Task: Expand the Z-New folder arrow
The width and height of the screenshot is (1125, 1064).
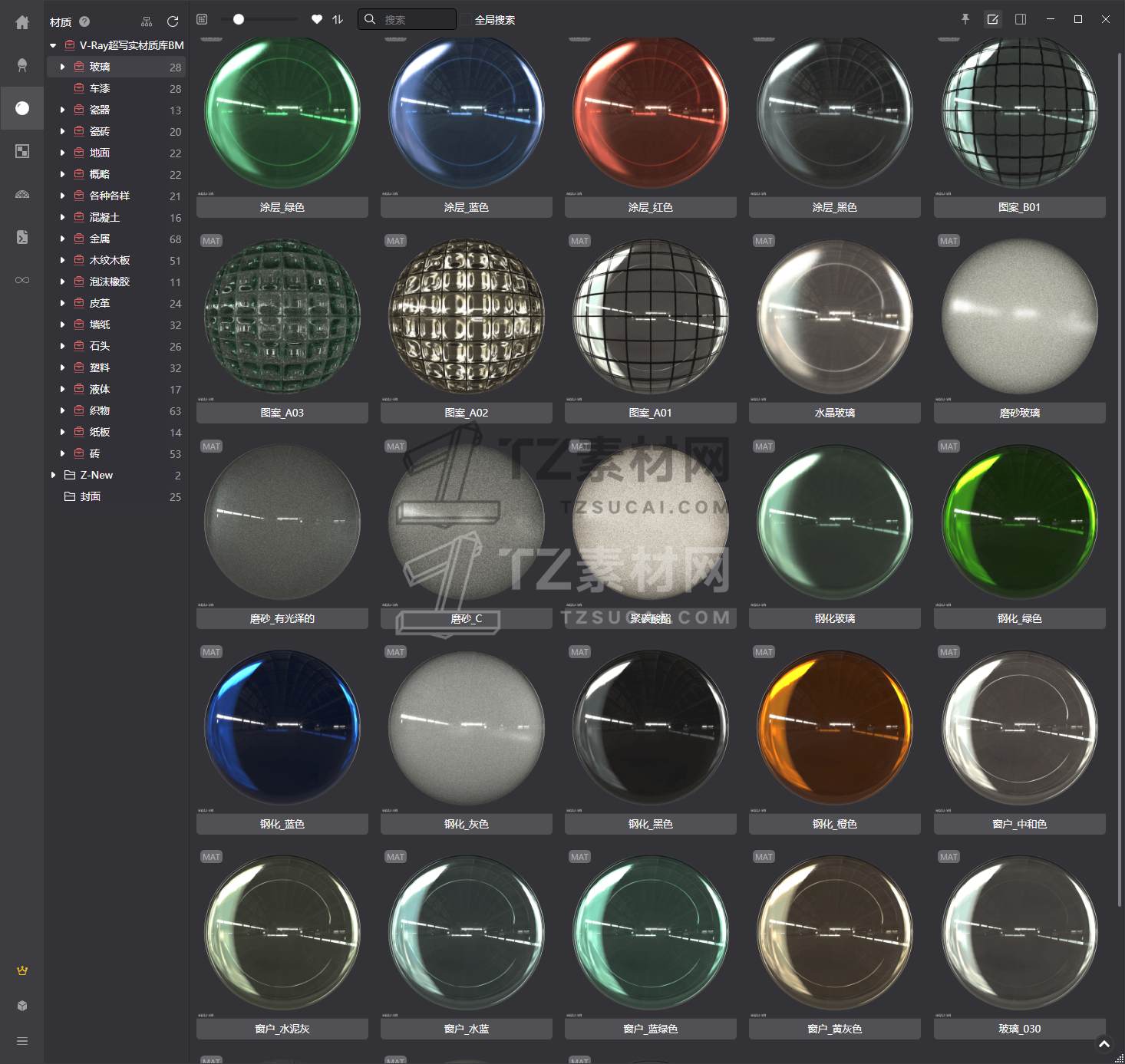Action: point(53,476)
